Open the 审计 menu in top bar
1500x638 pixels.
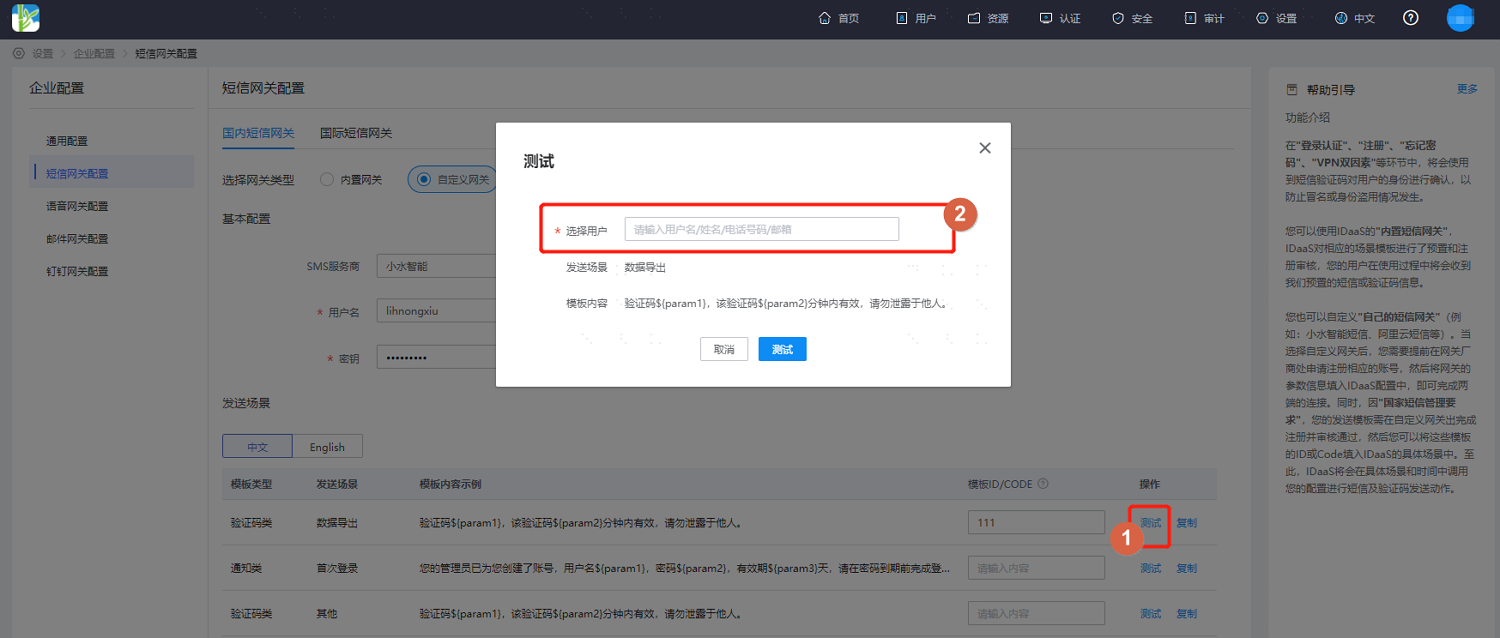[x=1204, y=18]
